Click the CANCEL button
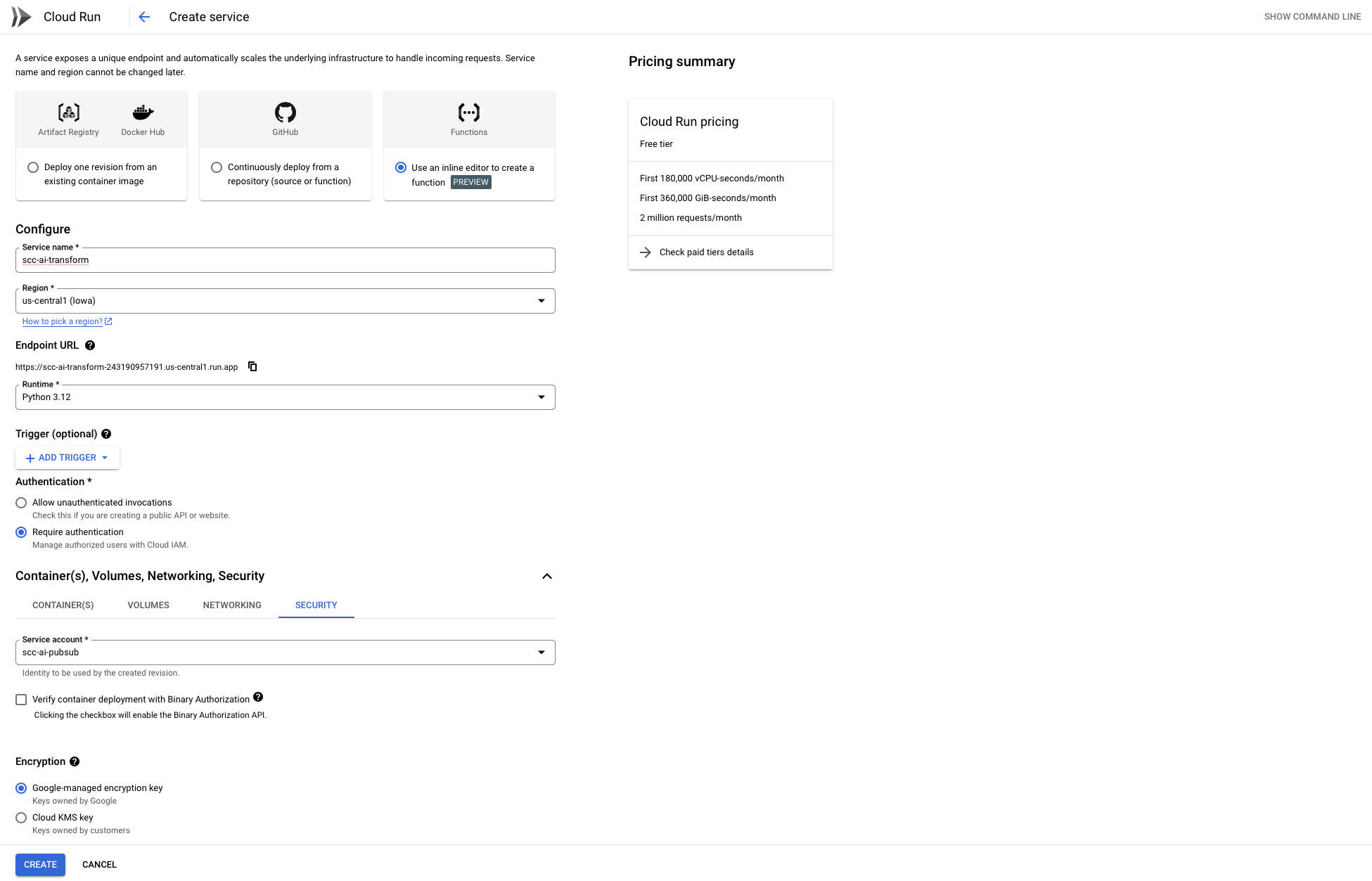 [99, 865]
